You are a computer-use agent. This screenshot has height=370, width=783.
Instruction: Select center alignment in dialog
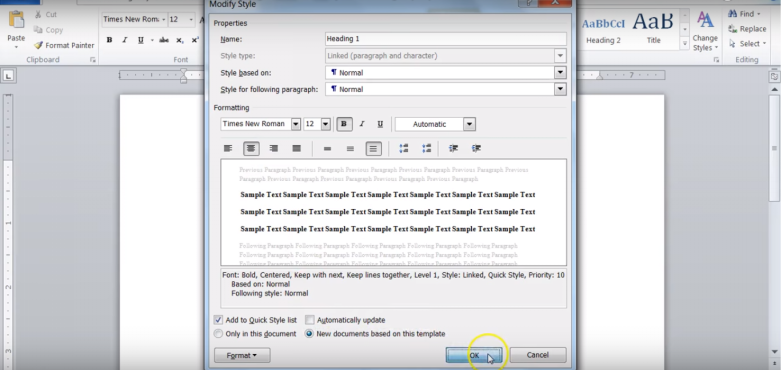click(251, 148)
